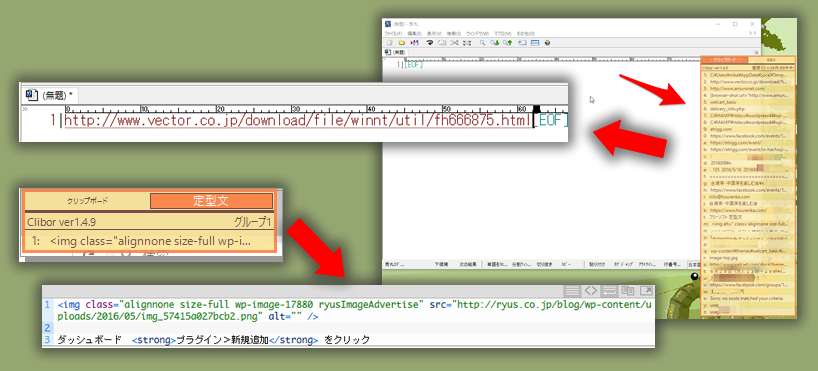Toggle the word-wrap icon in snippet toolbar
Image resolution: width=818 pixels, height=371 pixels.
pyautogui.click(x=609, y=291)
